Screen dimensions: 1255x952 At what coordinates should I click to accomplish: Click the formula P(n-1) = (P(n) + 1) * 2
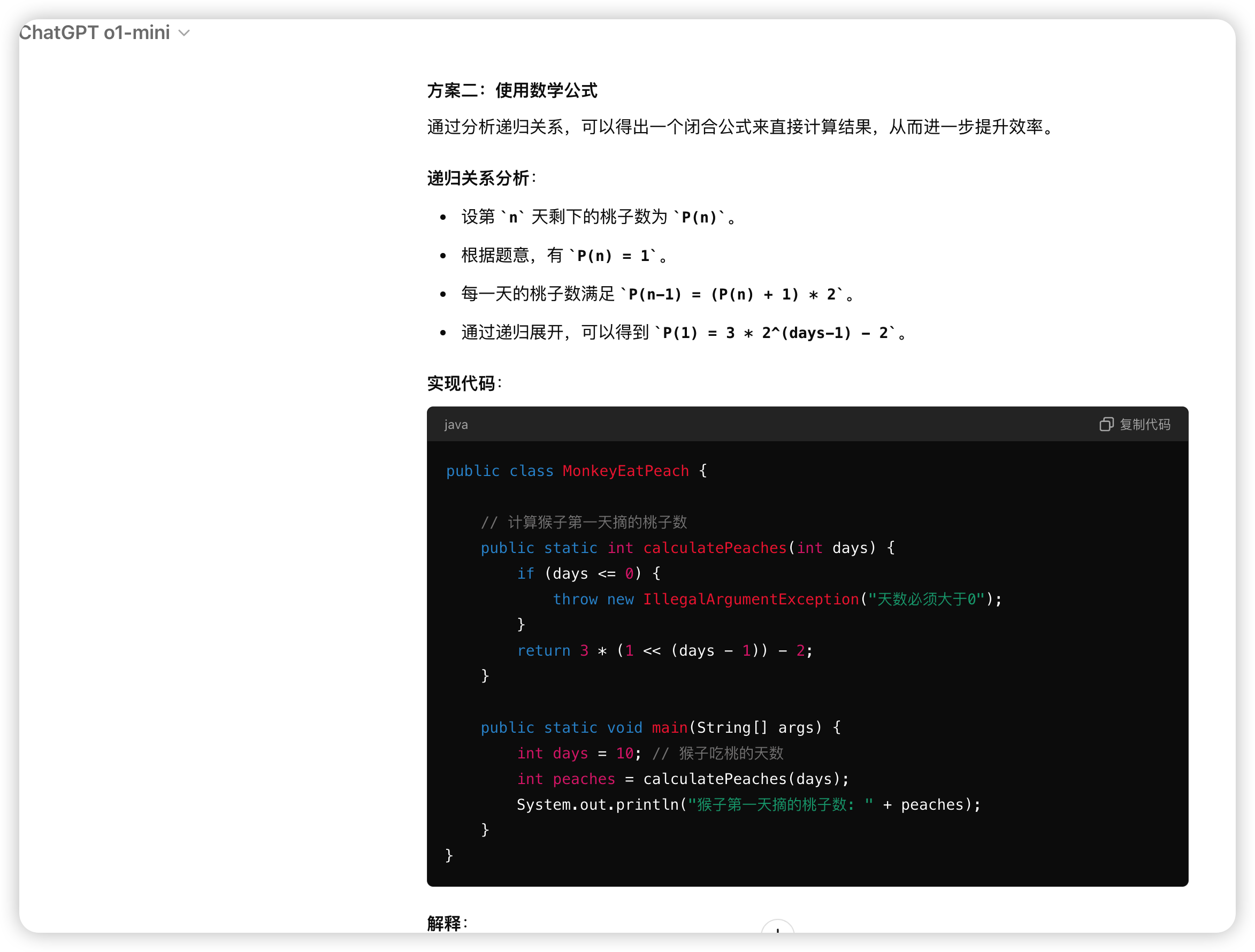(x=732, y=294)
